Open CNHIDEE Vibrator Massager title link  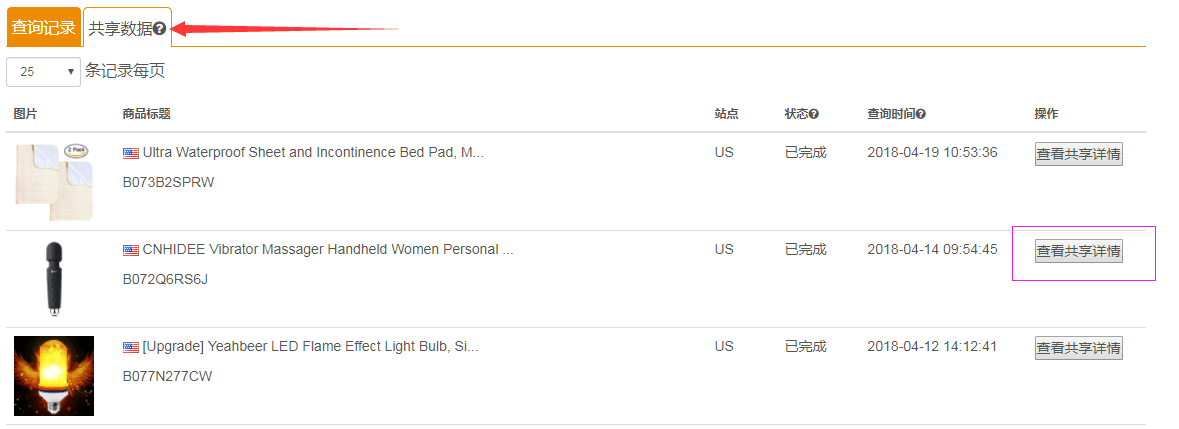tap(328, 249)
